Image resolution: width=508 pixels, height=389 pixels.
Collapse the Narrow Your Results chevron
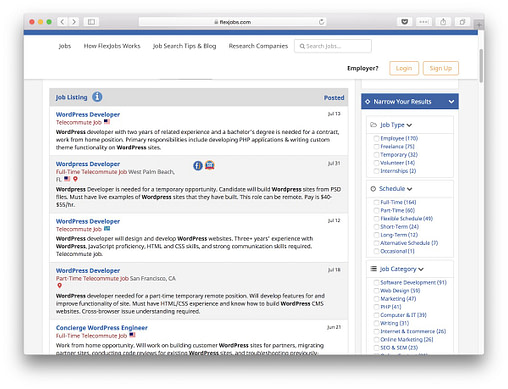pos(451,102)
